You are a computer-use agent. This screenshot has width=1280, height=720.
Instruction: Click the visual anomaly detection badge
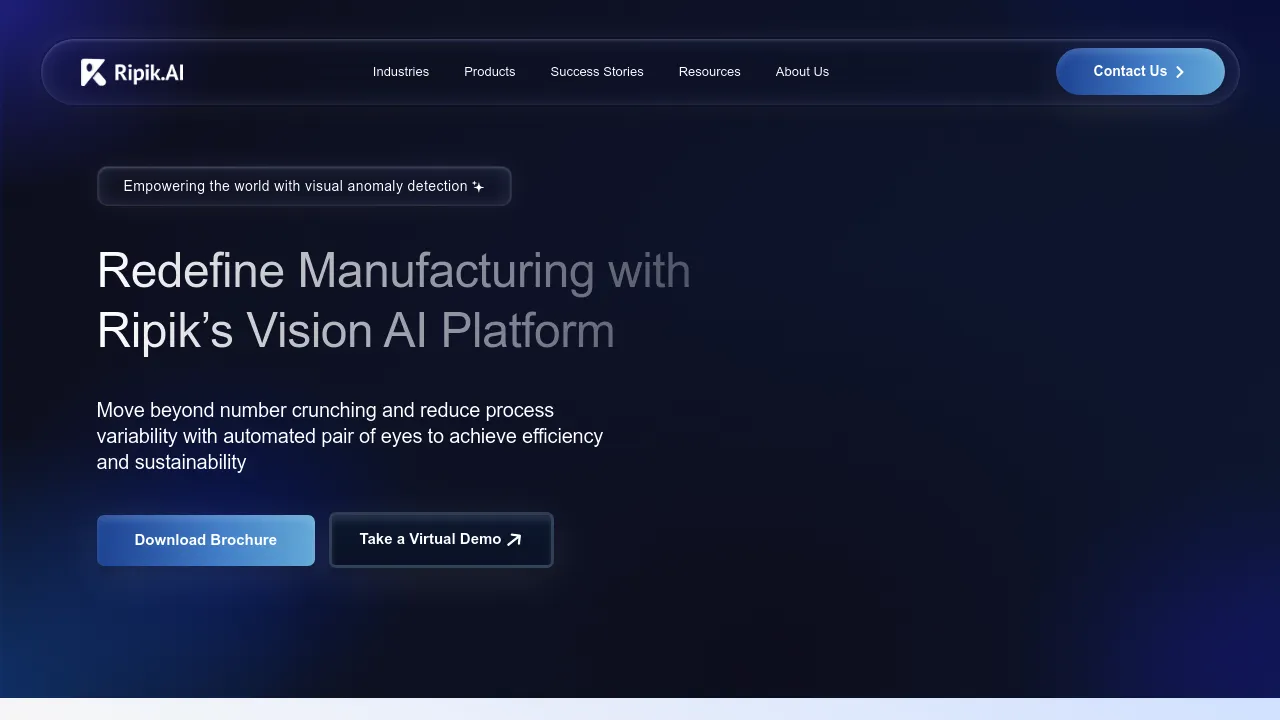(304, 186)
